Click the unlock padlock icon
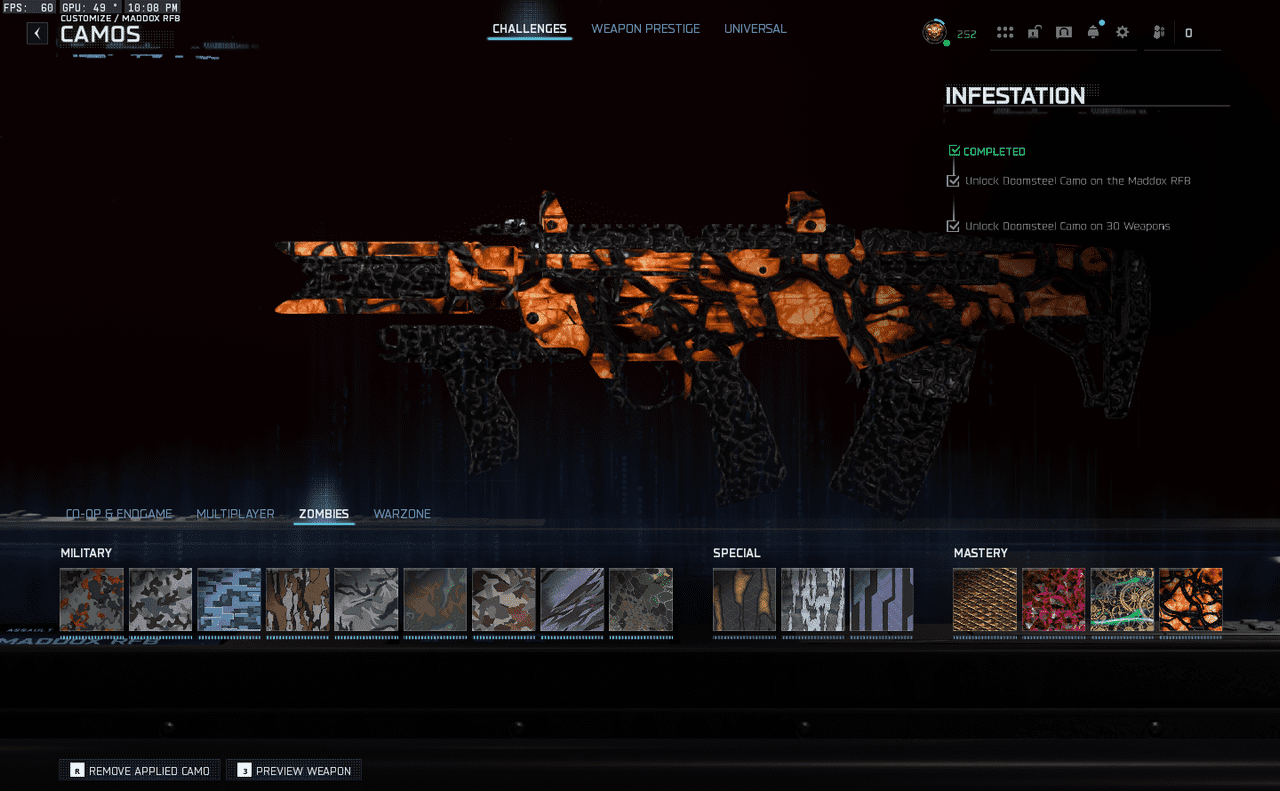 pyautogui.click(x=1034, y=33)
